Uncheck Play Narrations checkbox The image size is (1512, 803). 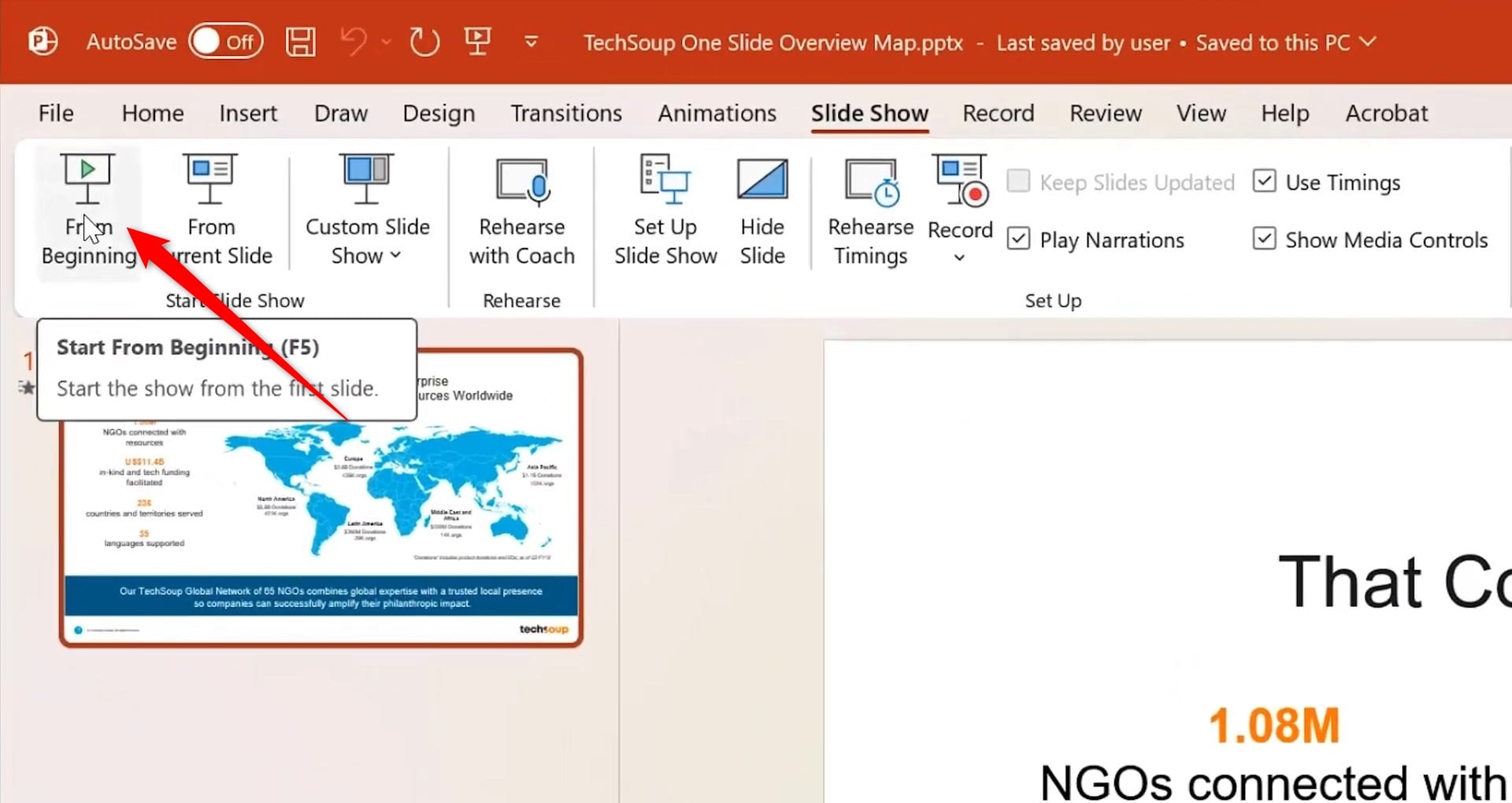pos(1018,239)
